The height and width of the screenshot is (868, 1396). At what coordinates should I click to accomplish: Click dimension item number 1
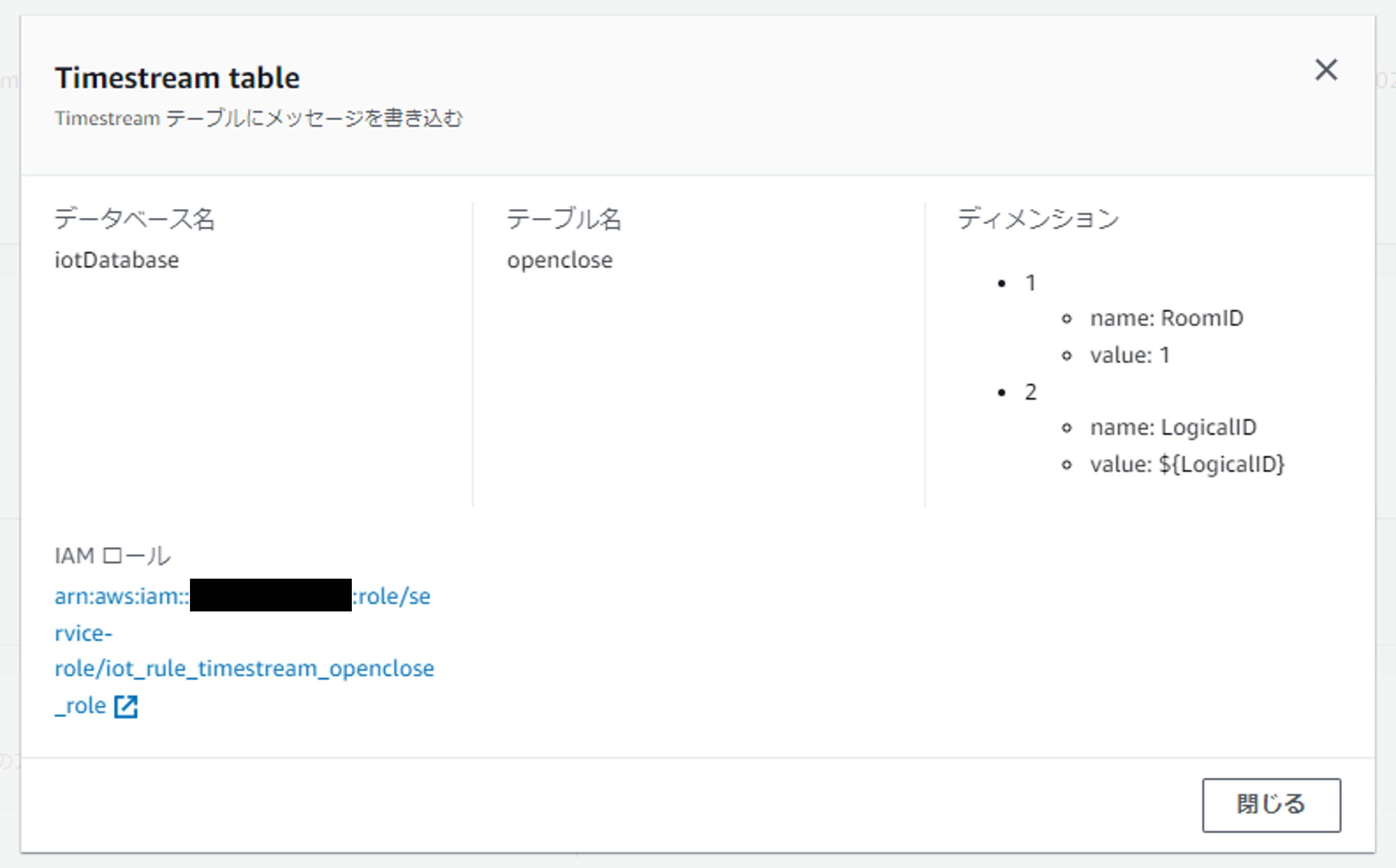[x=1030, y=283]
